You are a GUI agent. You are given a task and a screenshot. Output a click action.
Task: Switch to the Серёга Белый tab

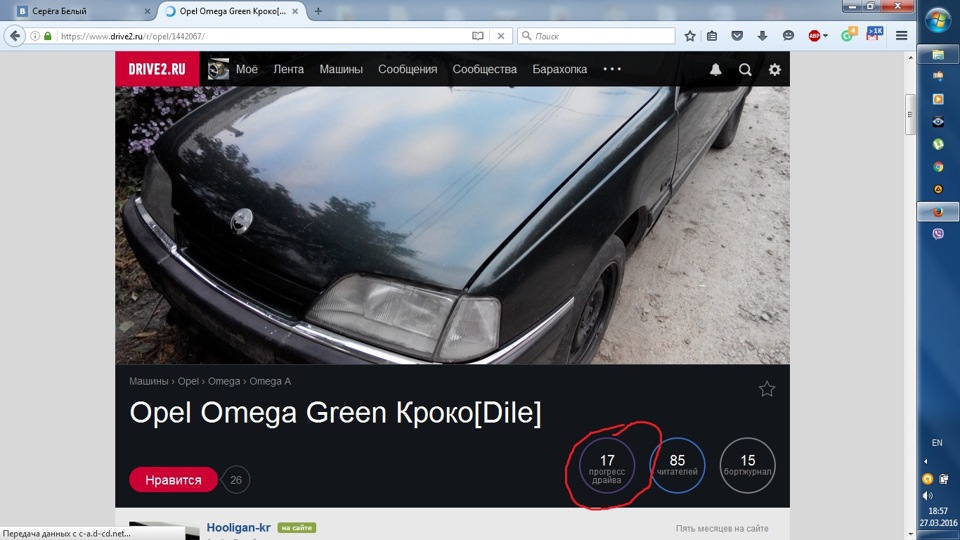78,11
